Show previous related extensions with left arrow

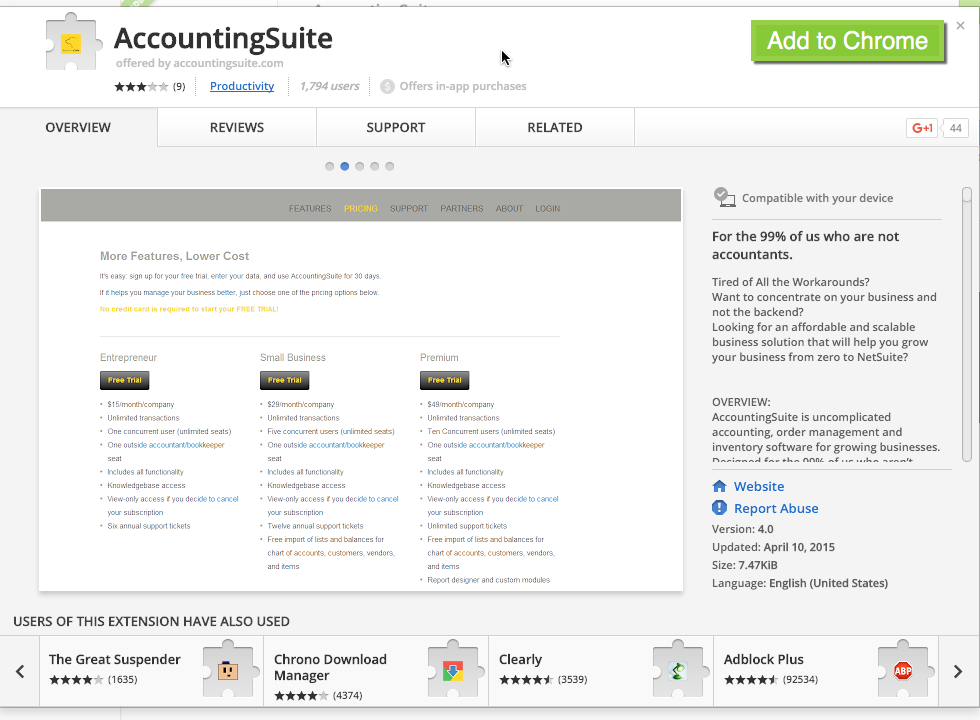(x=20, y=671)
